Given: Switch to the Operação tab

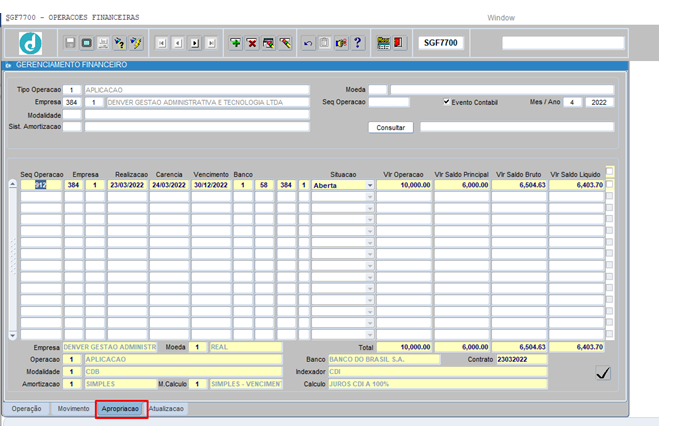Looking at the screenshot, I should coord(27,408).
